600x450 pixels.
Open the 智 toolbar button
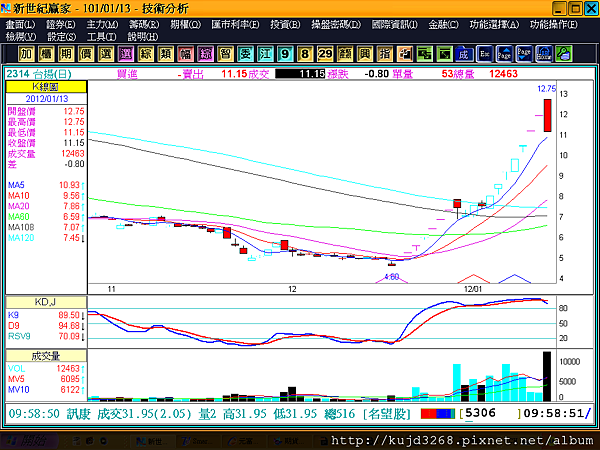coord(225,54)
